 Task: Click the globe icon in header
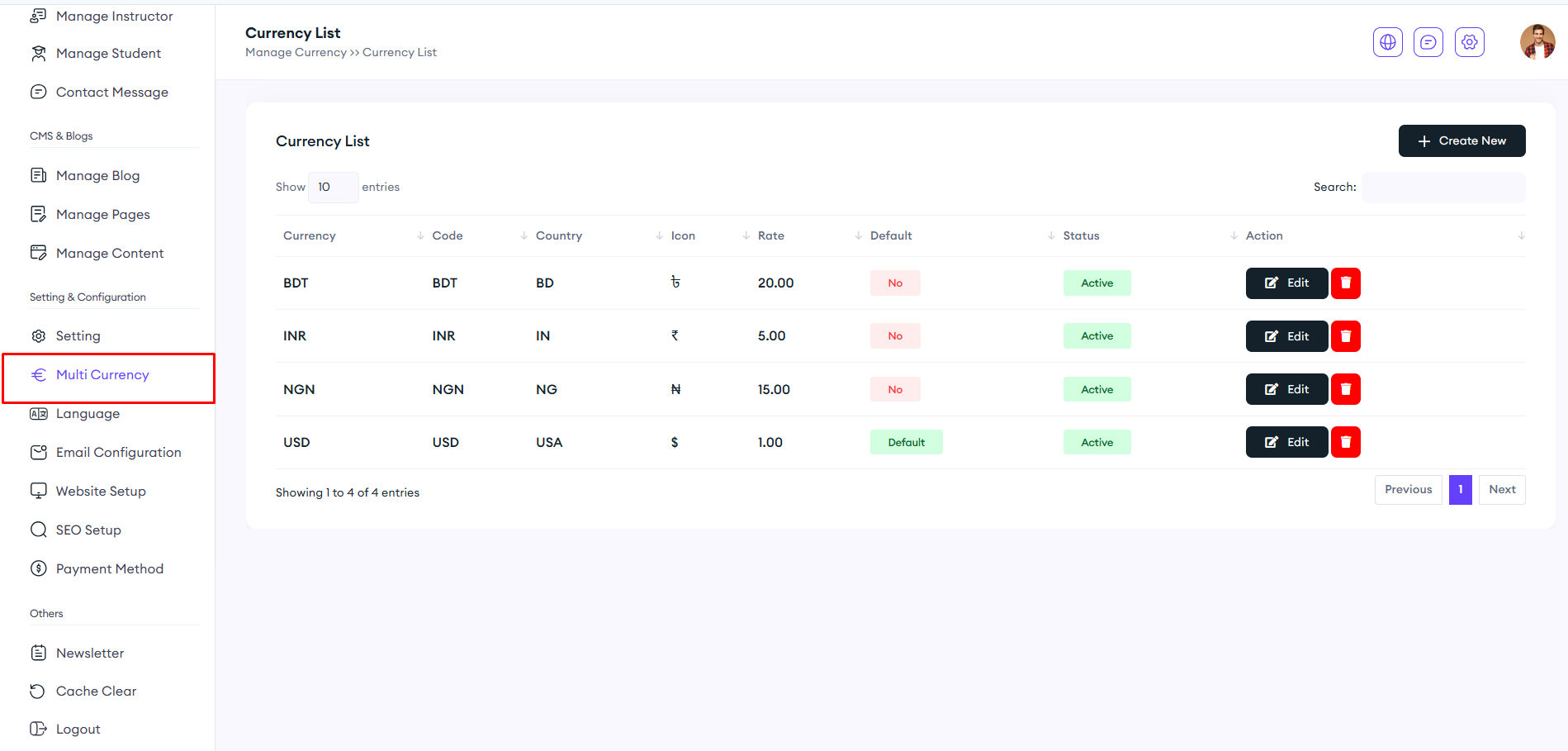[x=1387, y=42]
